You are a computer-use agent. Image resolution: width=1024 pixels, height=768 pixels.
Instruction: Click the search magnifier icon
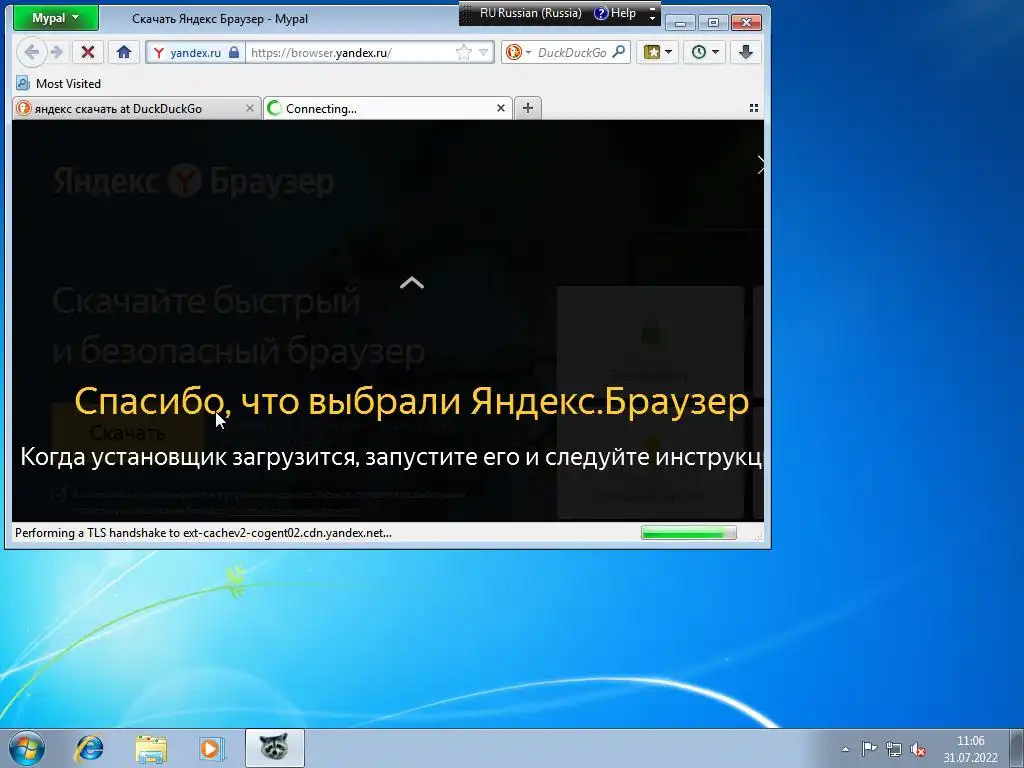coord(618,52)
